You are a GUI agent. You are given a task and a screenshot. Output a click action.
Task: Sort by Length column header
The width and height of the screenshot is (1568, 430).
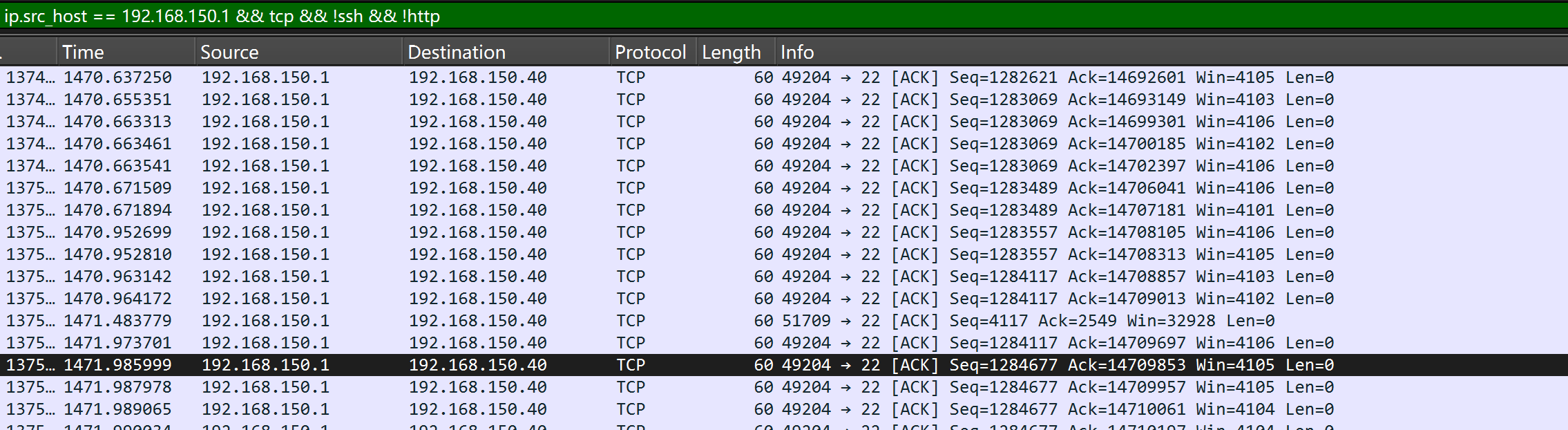pyautogui.click(x=736, y=52)
